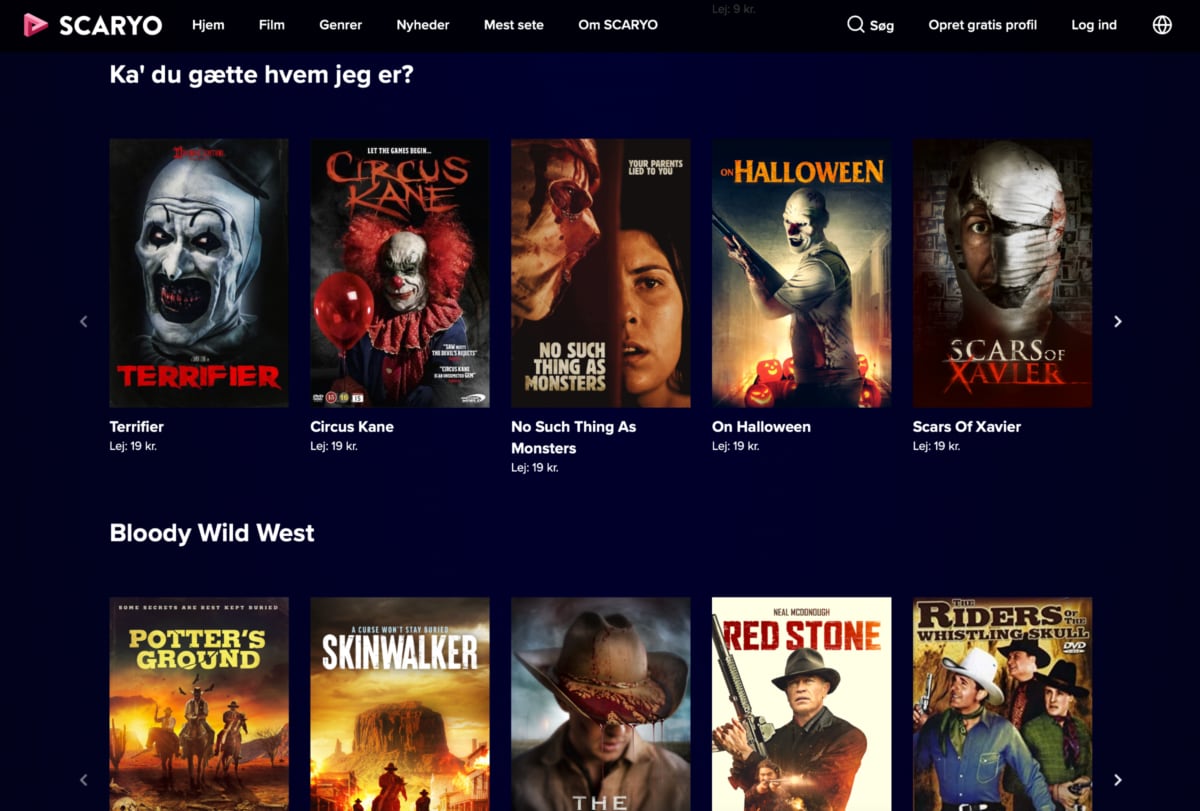Screen dimensions: 1200x811
Task: Click the Log ind link
Action: tap(1094, 25)
